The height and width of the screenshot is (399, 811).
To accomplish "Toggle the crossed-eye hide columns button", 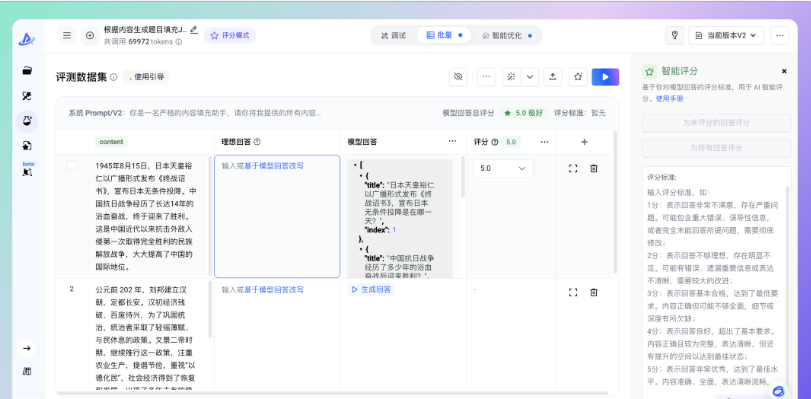I will 458,77.
